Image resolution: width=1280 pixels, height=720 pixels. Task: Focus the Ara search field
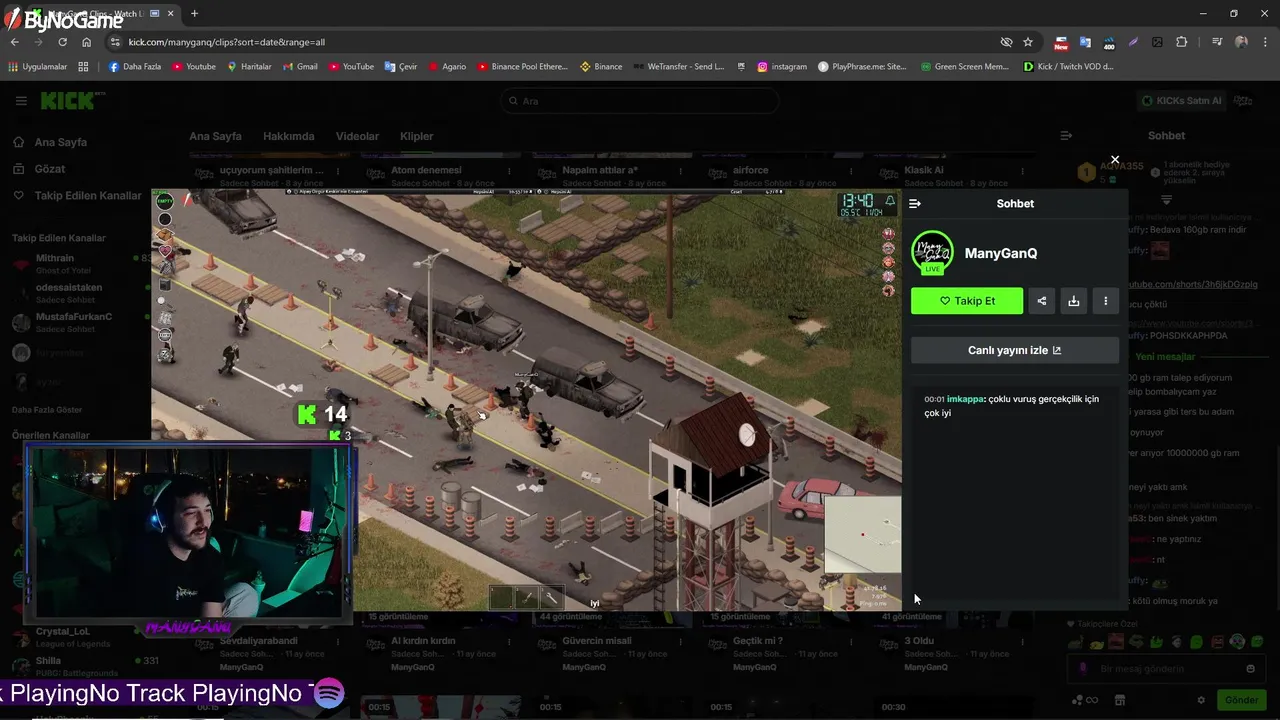tap(640, 101)
